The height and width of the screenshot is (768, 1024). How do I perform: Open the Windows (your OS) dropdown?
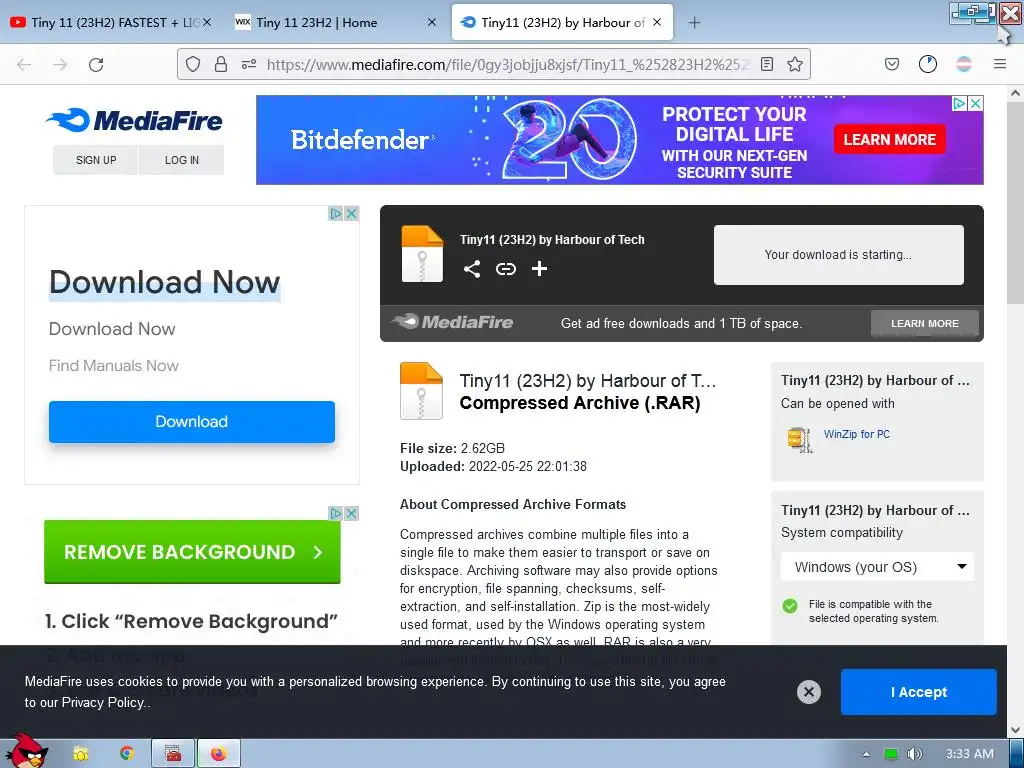point(877,567)
